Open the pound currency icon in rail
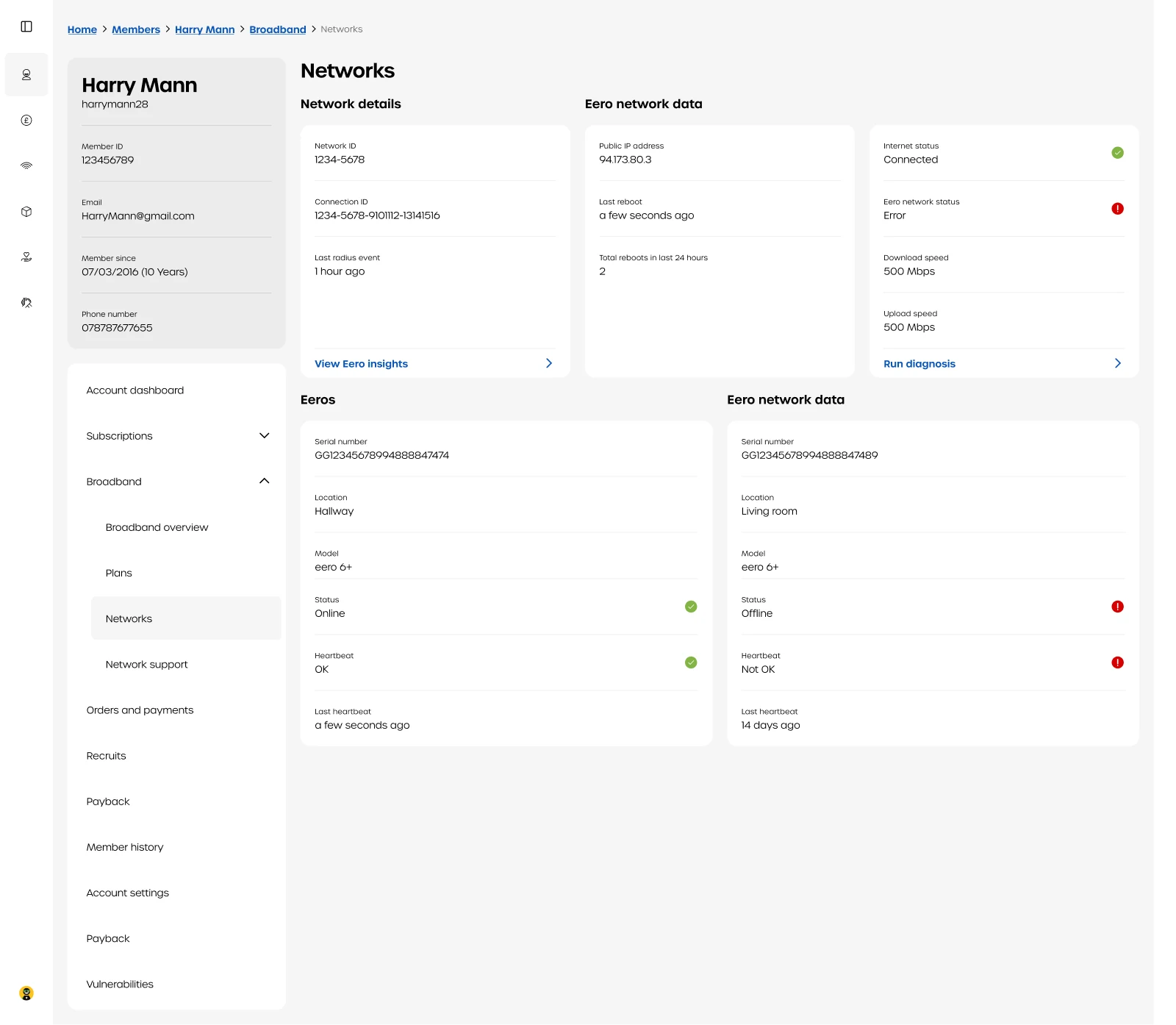 coord(26,121)
